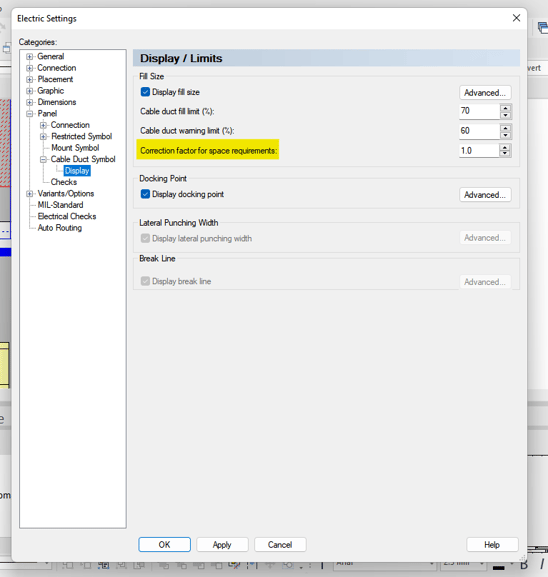Screen dimensions: 548x577
Task: Open the Help for this dialog
Action: click(492, 545)
